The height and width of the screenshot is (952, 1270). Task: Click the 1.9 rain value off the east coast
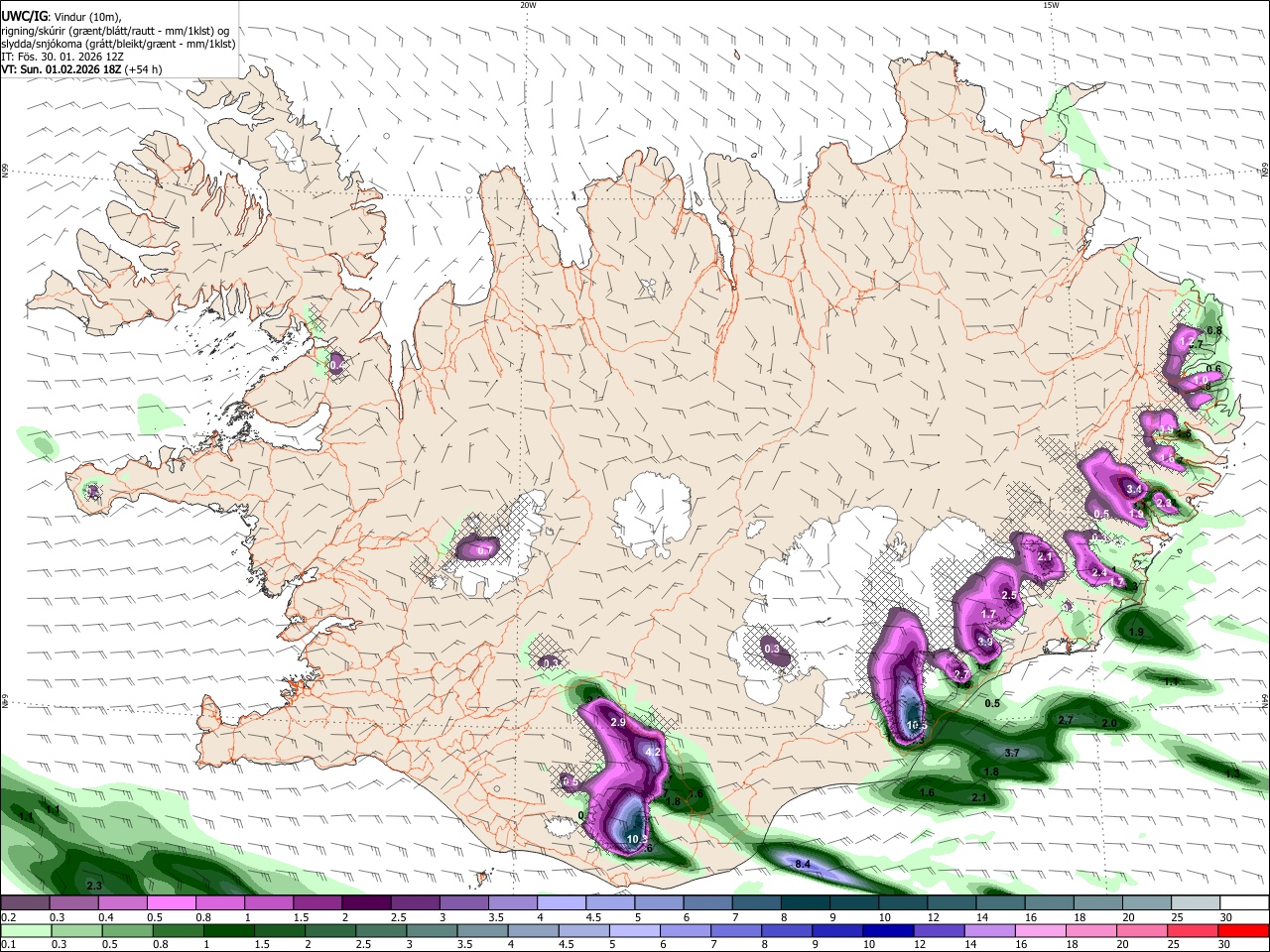1137,632
